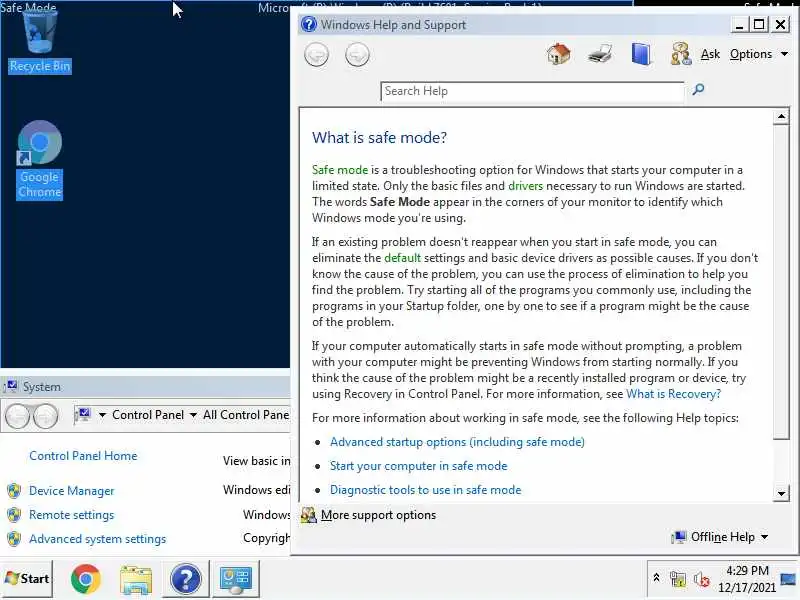The height and width of the screenshot is (600, 800).
Task: Click the System window address bar icon
Action: point(83,415)
